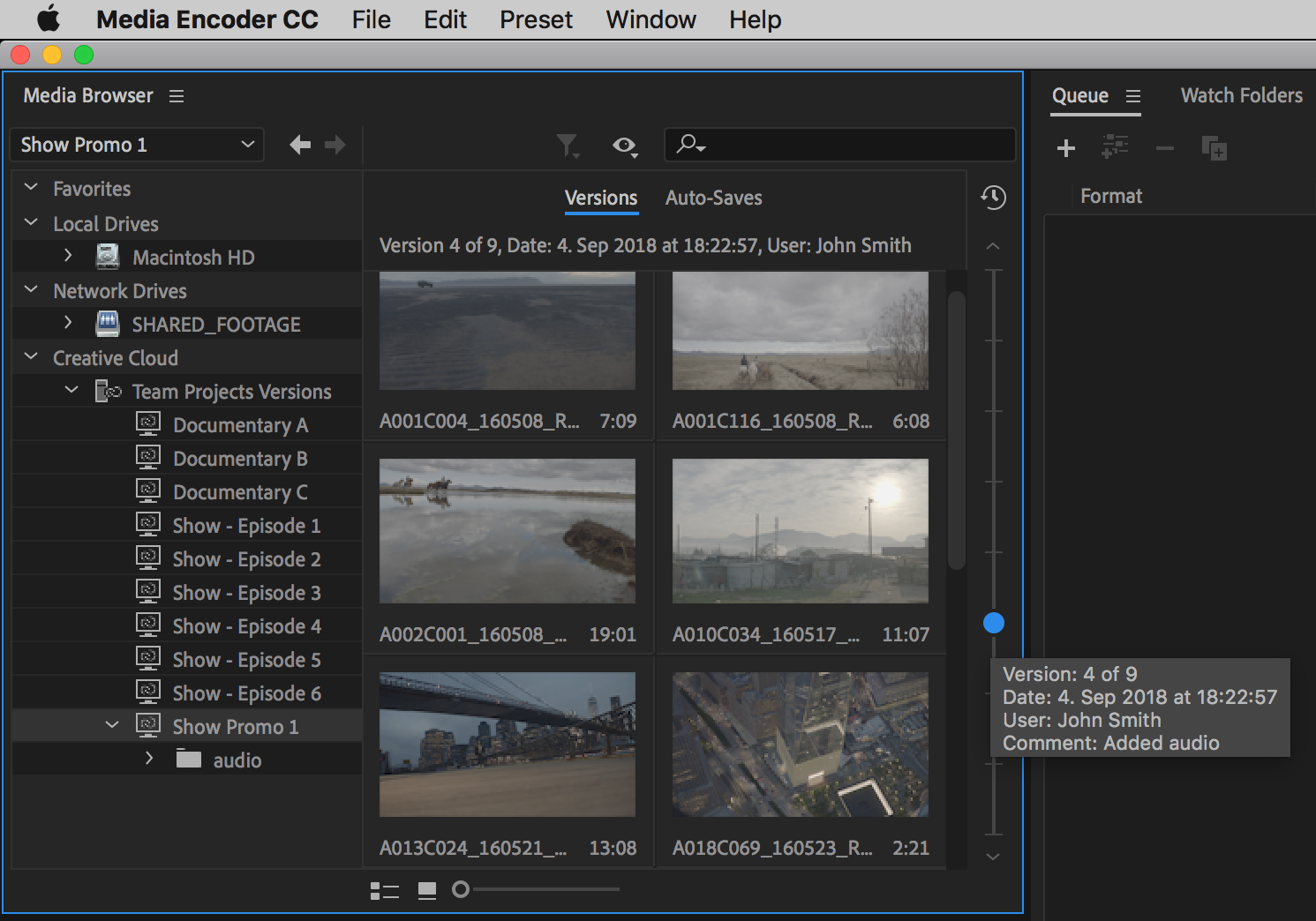This screenshot has width=1316, height=921.
Task: Select the A002C001_160508 clip thumbnail
Action: (508, 531)
